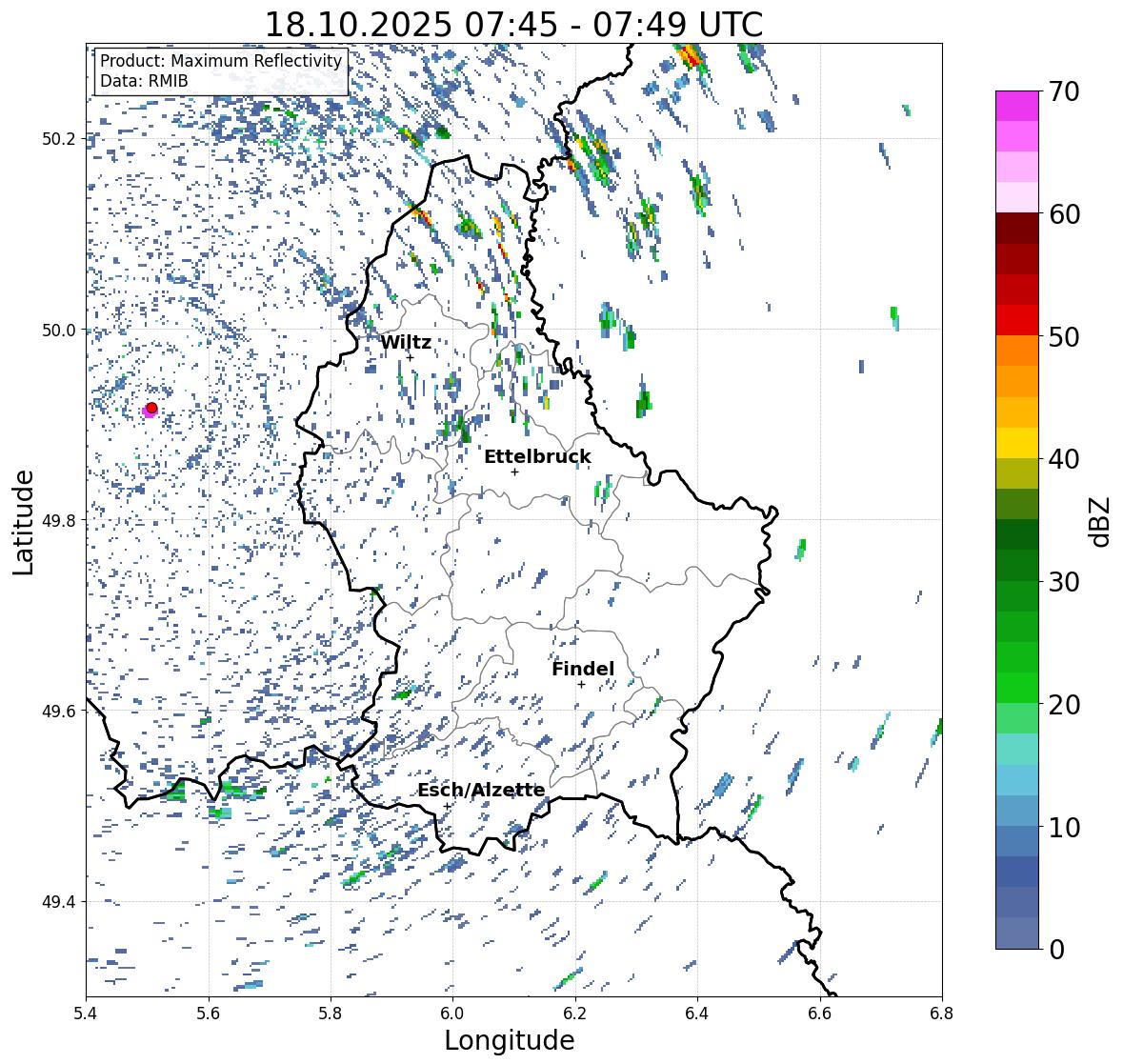Click the longitude tick label 6.4
Image resolution: width=1123 pixels, height=1064 pixels.
[697, 1014]
